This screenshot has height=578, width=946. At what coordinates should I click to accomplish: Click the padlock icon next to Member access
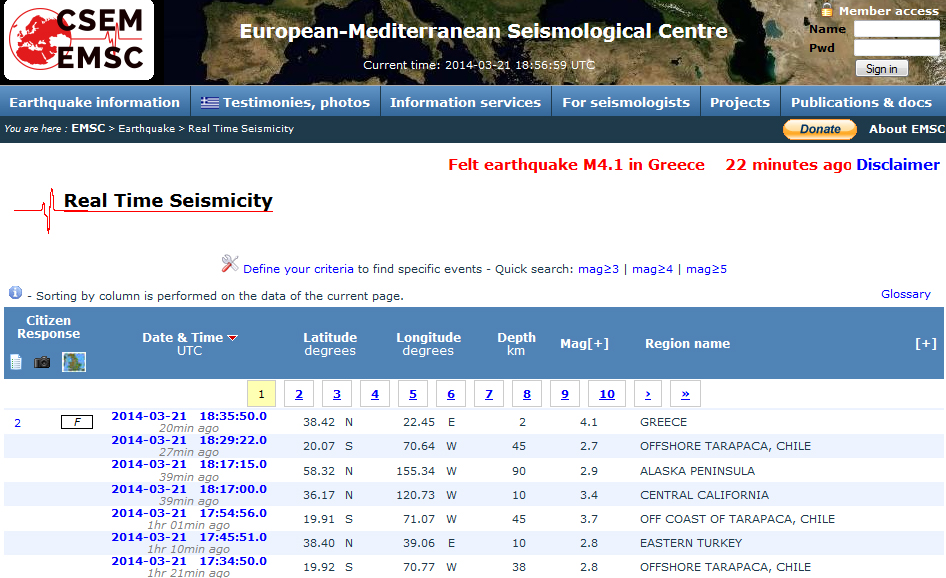coord(827,10)
